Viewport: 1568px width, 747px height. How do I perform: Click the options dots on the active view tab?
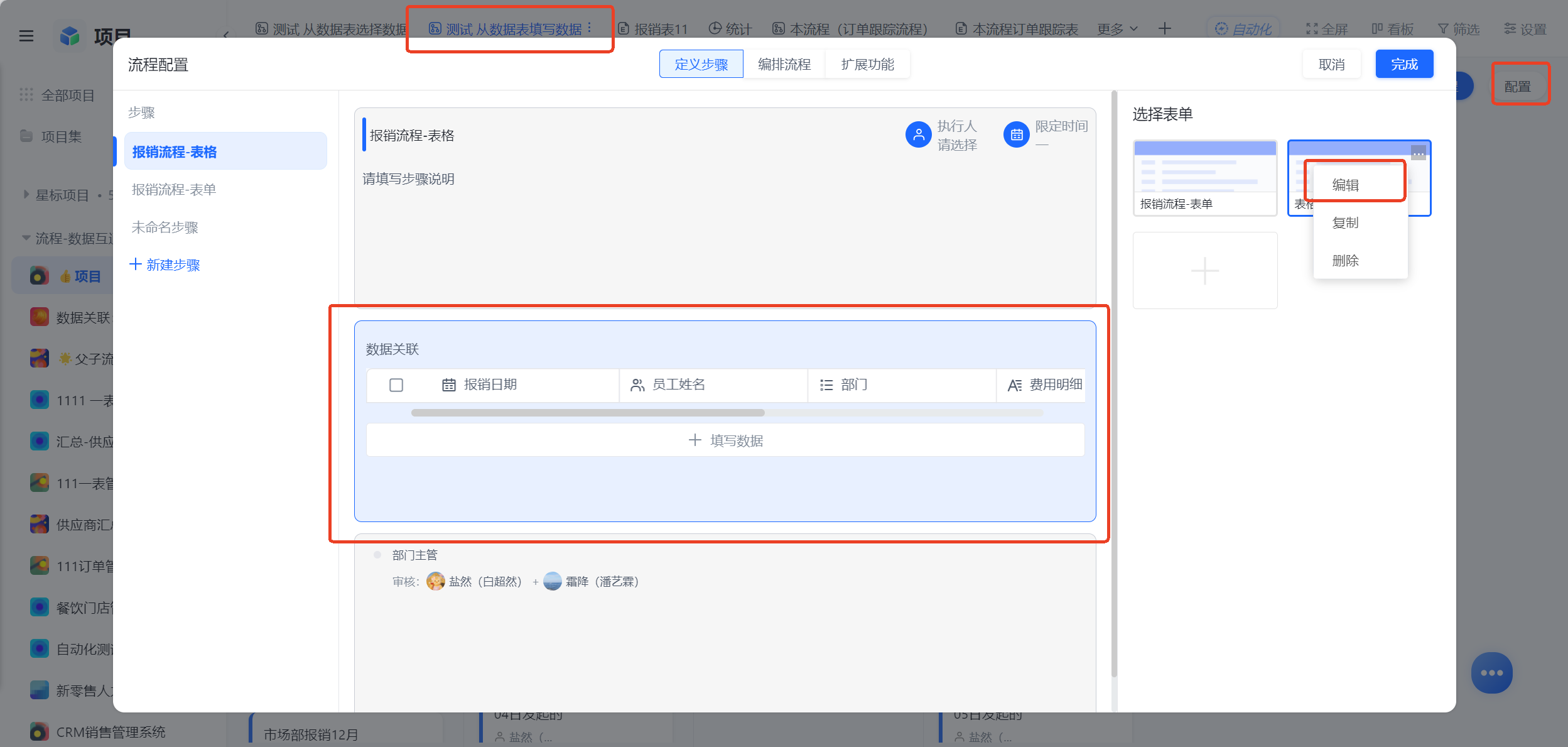pyautogui.click(x=589, y=28)
